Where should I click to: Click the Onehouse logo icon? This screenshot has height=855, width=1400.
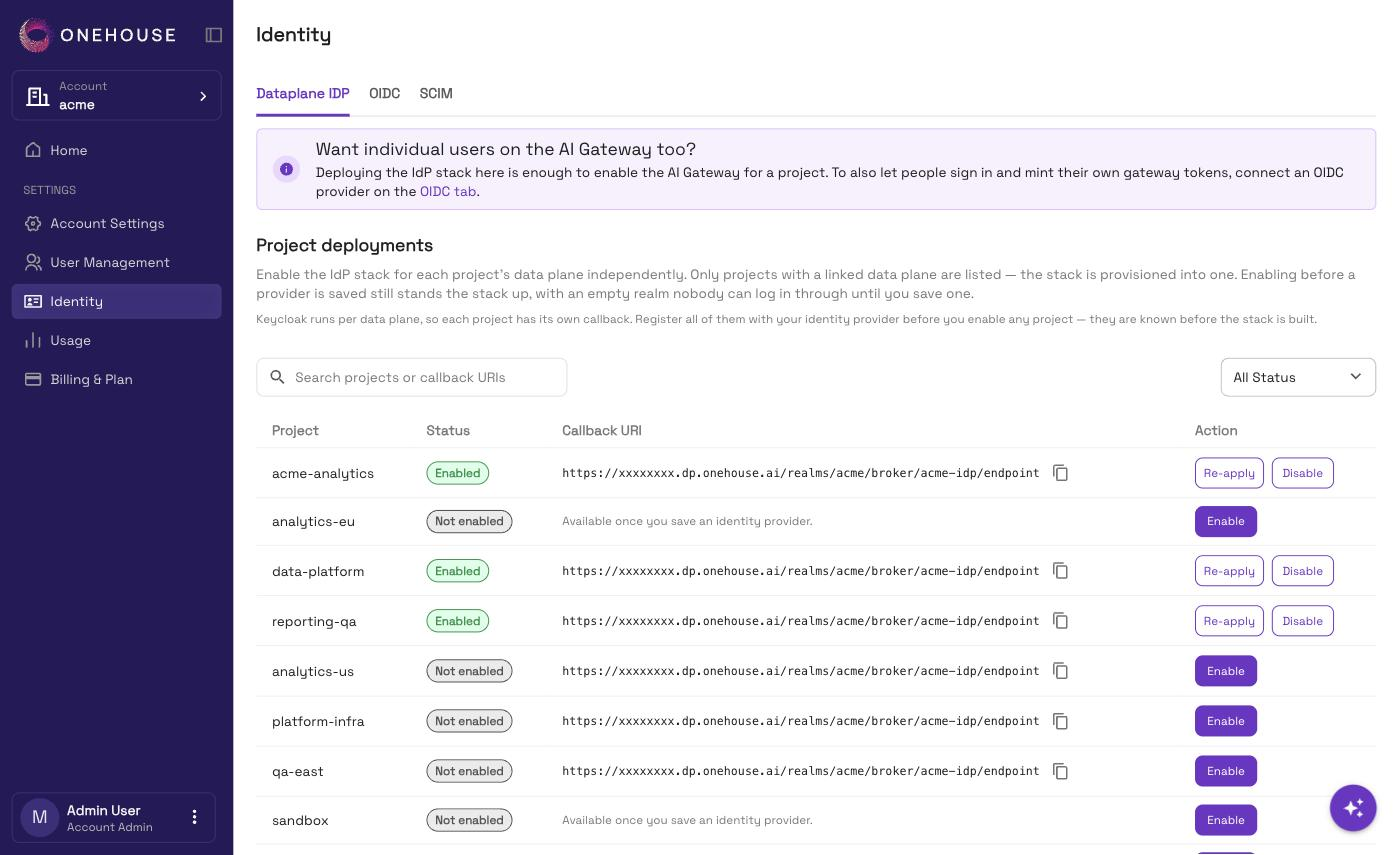[x=35, y=35]
